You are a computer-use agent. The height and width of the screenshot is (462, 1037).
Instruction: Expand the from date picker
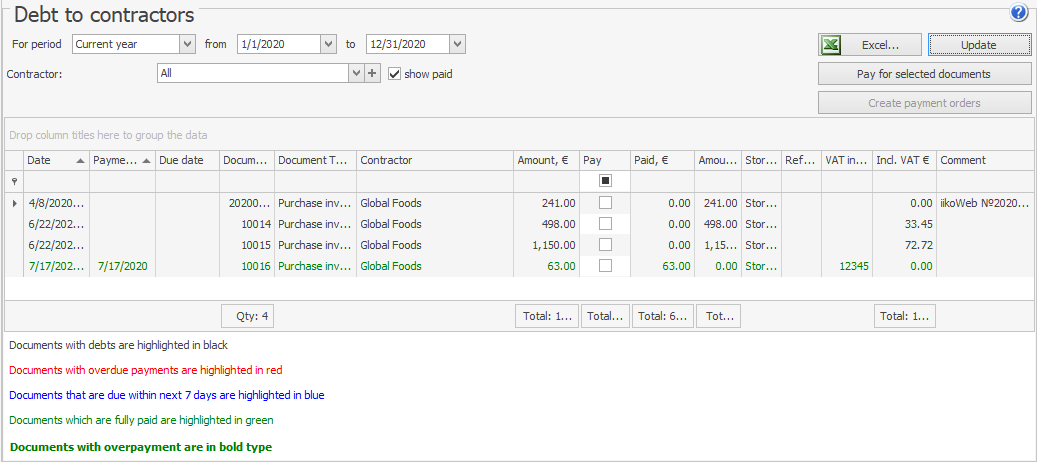pos(328,44)
